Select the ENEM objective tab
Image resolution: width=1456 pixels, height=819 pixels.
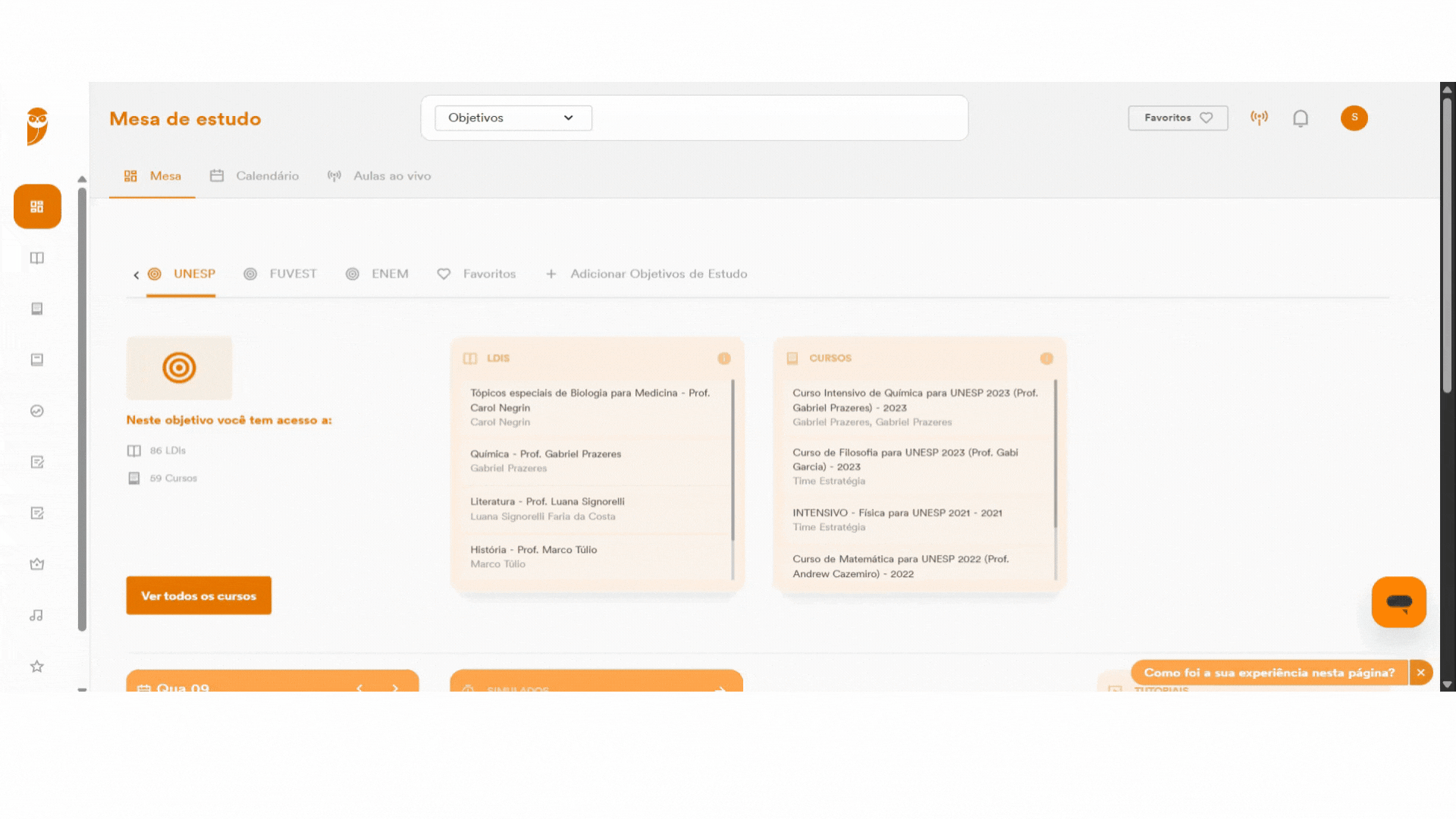(377, 274)
